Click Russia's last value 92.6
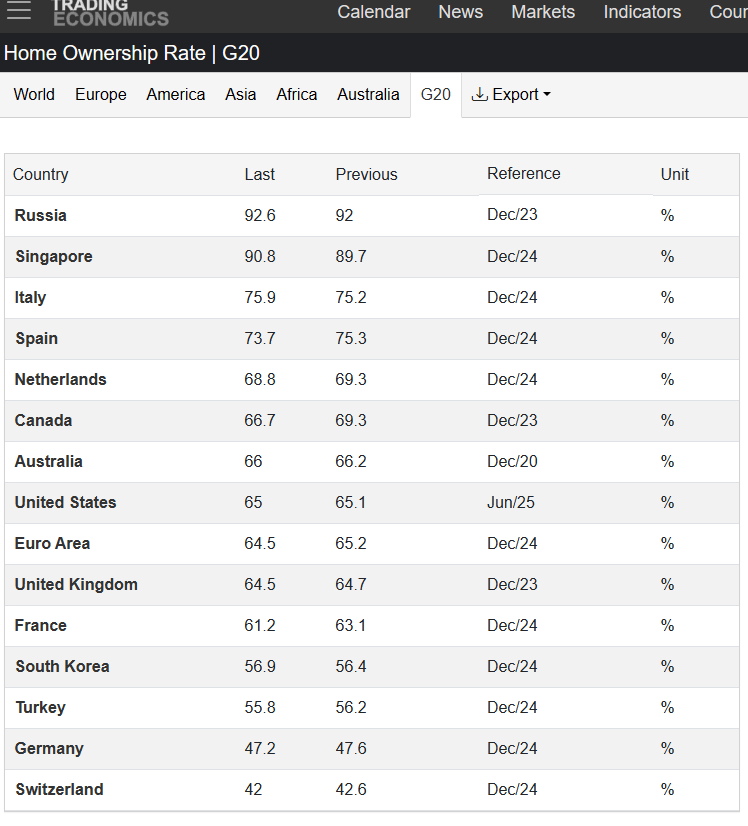This screenshot has height=826, width=748. tap(260, 215)
